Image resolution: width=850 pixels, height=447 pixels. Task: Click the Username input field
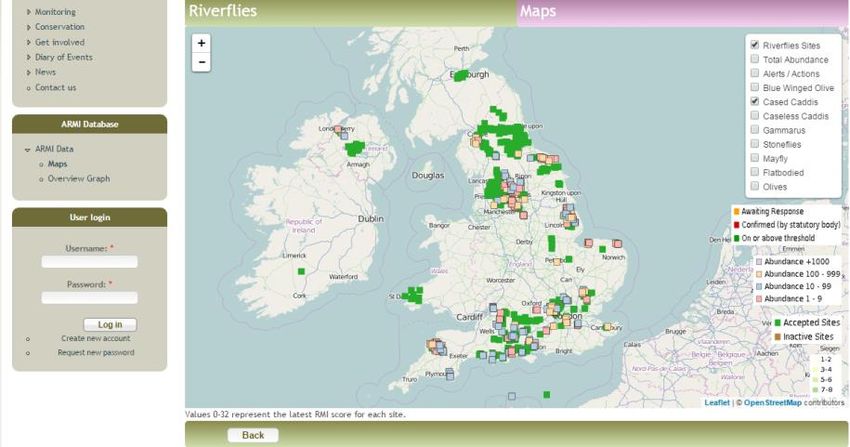click(89, 262)
